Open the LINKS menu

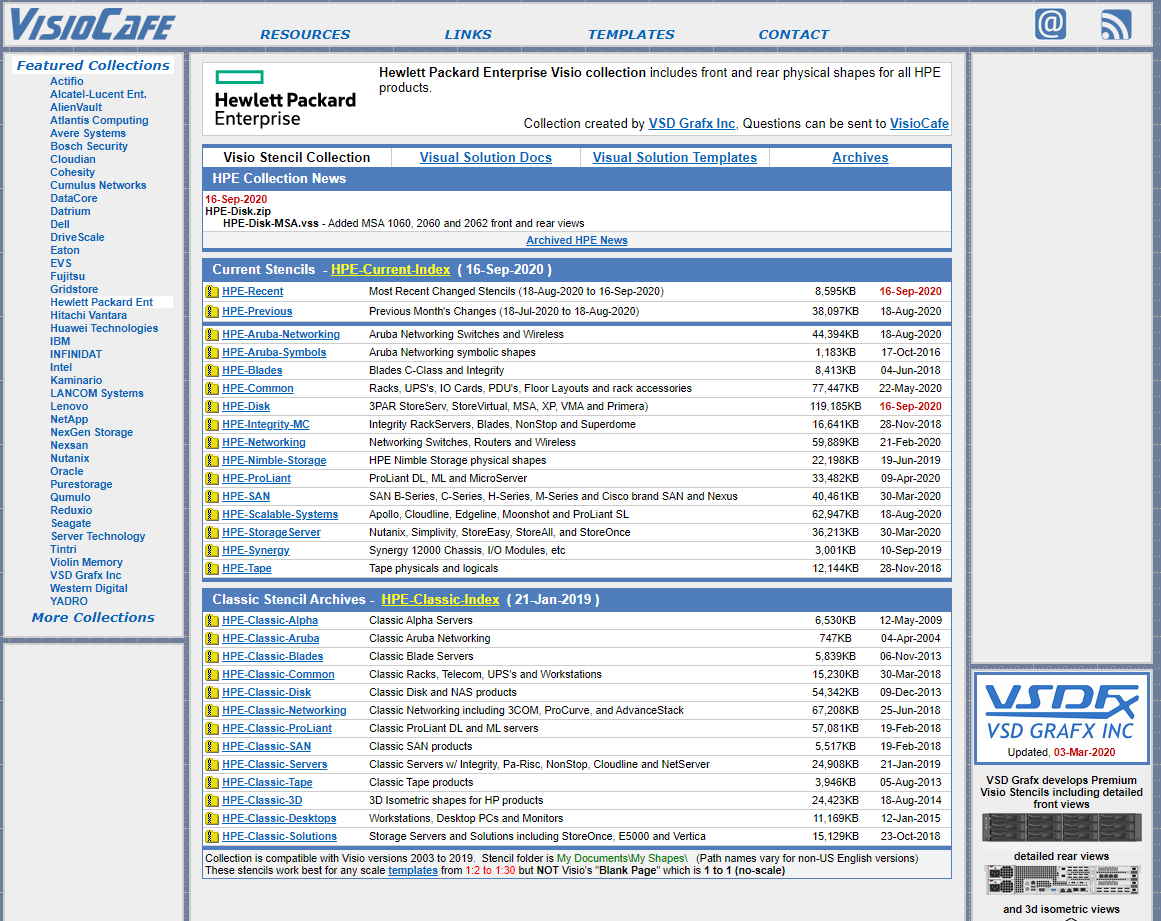point(468,34)
